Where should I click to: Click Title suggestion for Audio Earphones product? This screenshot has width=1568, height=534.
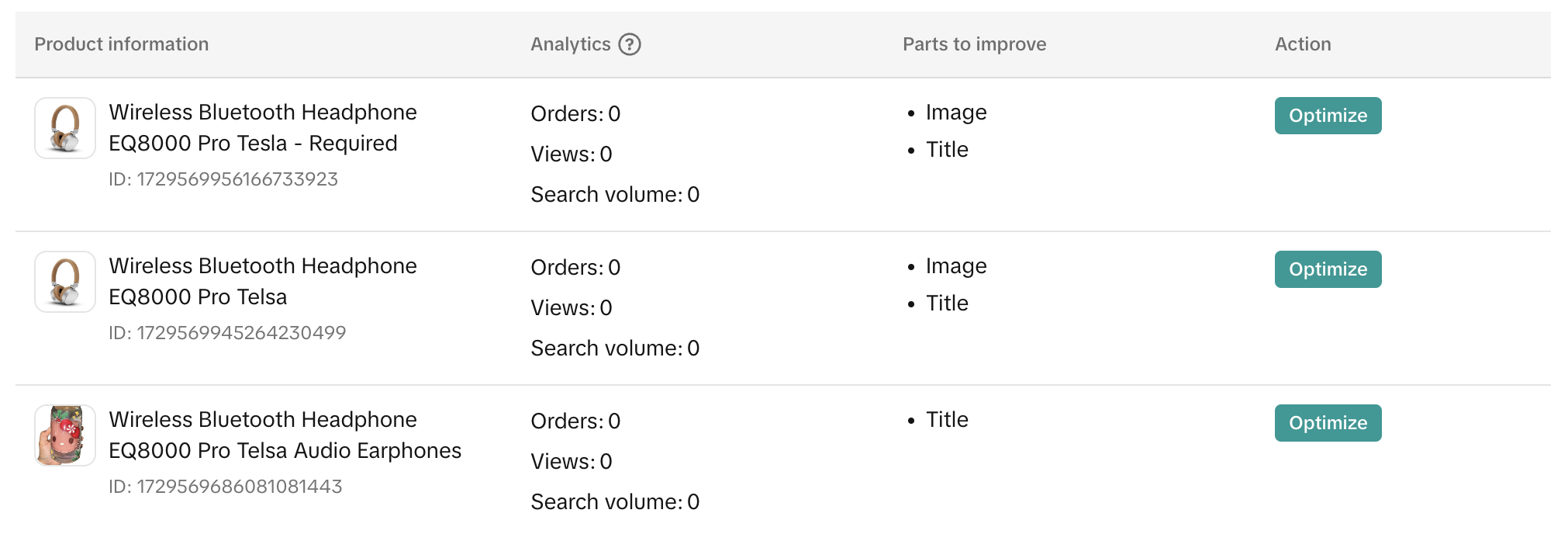click(x=947, y=420)
